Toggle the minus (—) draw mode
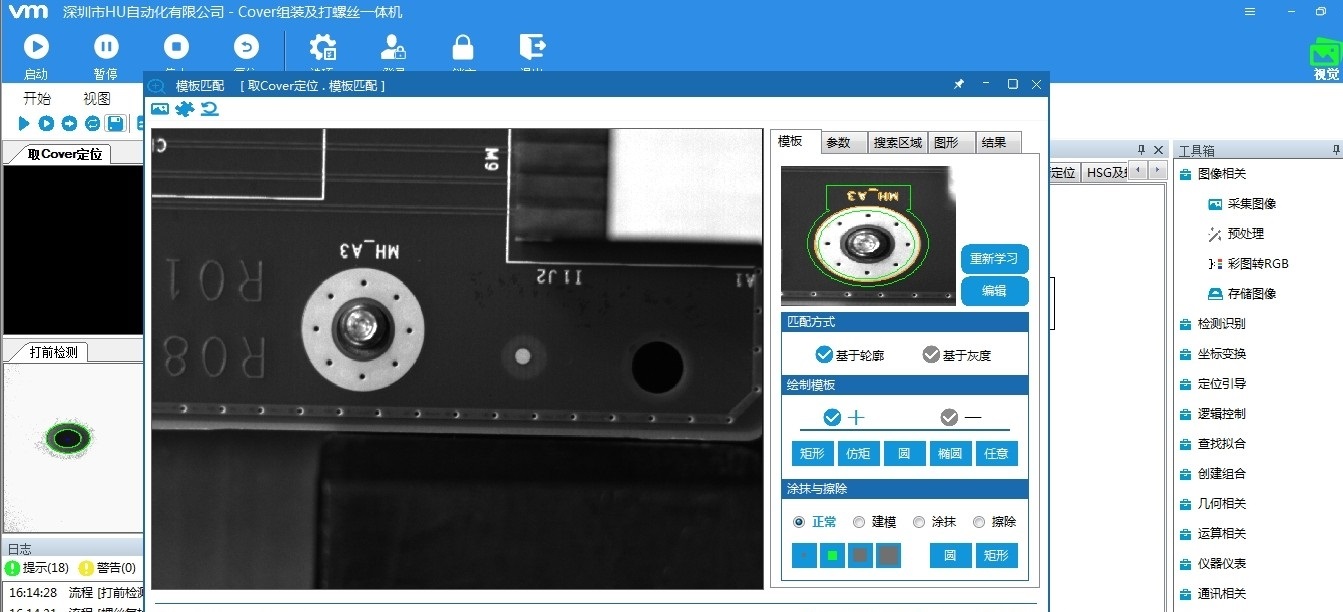The image size is (1343, 612). (949, 417)
